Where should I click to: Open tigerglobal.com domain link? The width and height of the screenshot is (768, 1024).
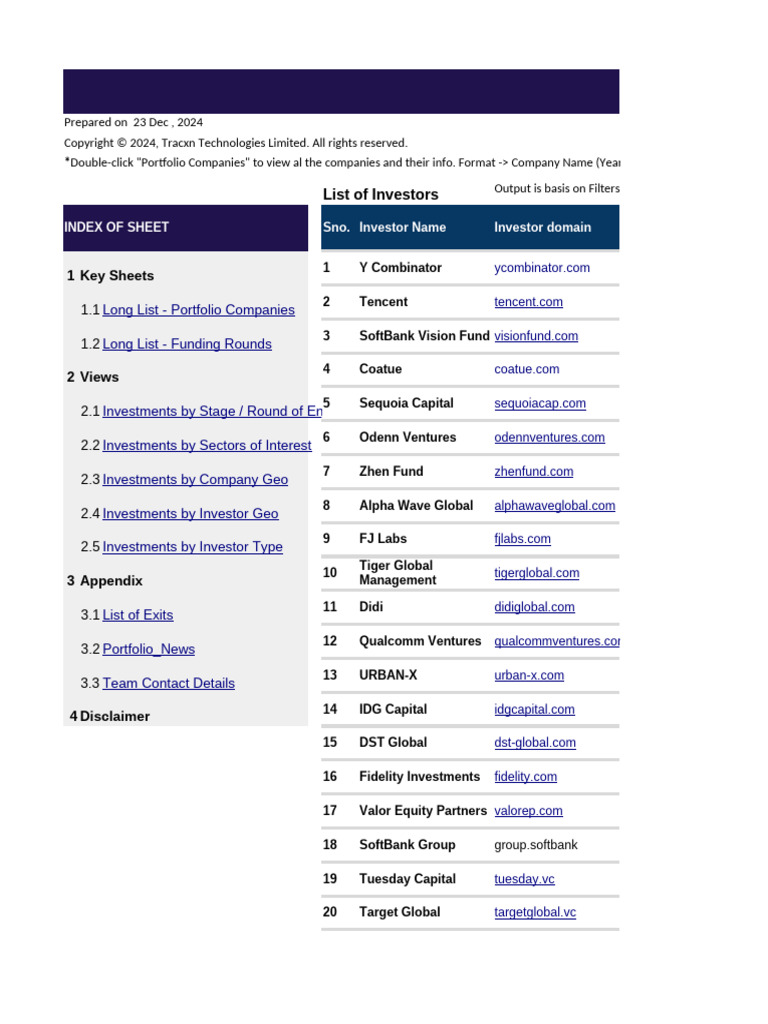(x=537, y=573)
